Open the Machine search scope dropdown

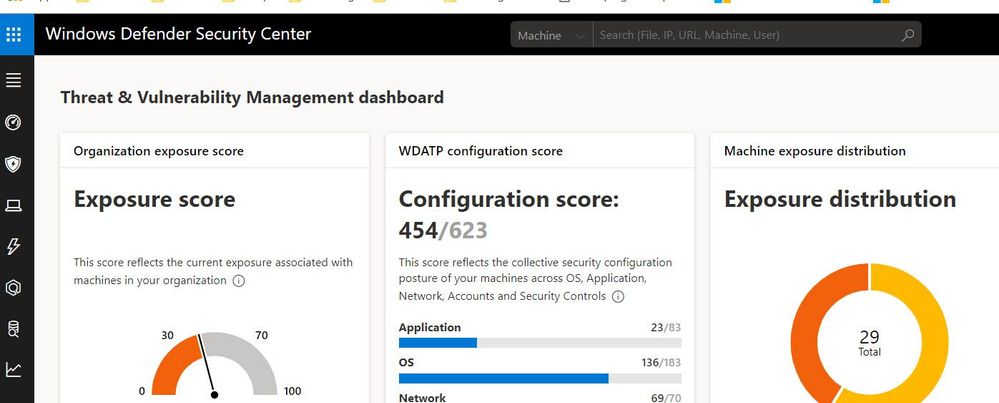[551, 35]
